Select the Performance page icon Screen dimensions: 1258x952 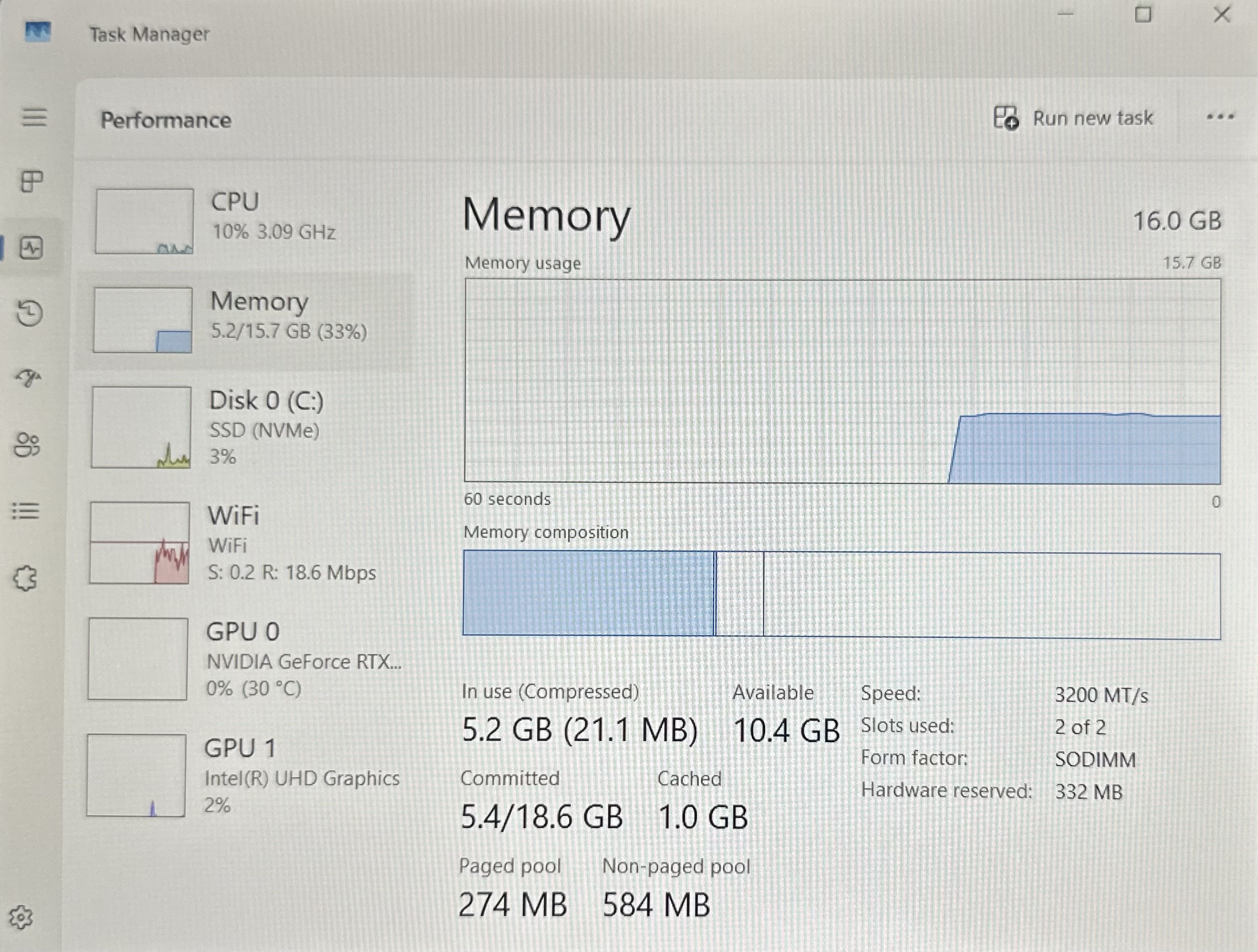[x=30, y=248]
